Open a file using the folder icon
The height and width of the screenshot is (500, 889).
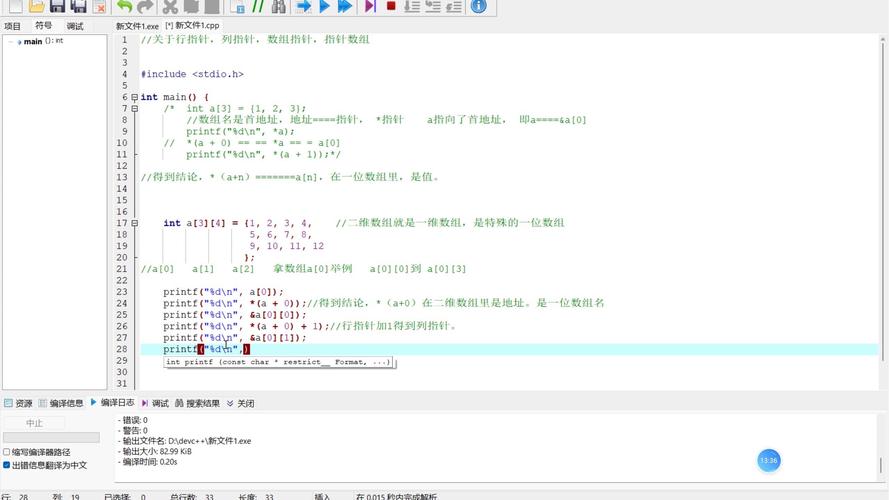pos(36,6)
